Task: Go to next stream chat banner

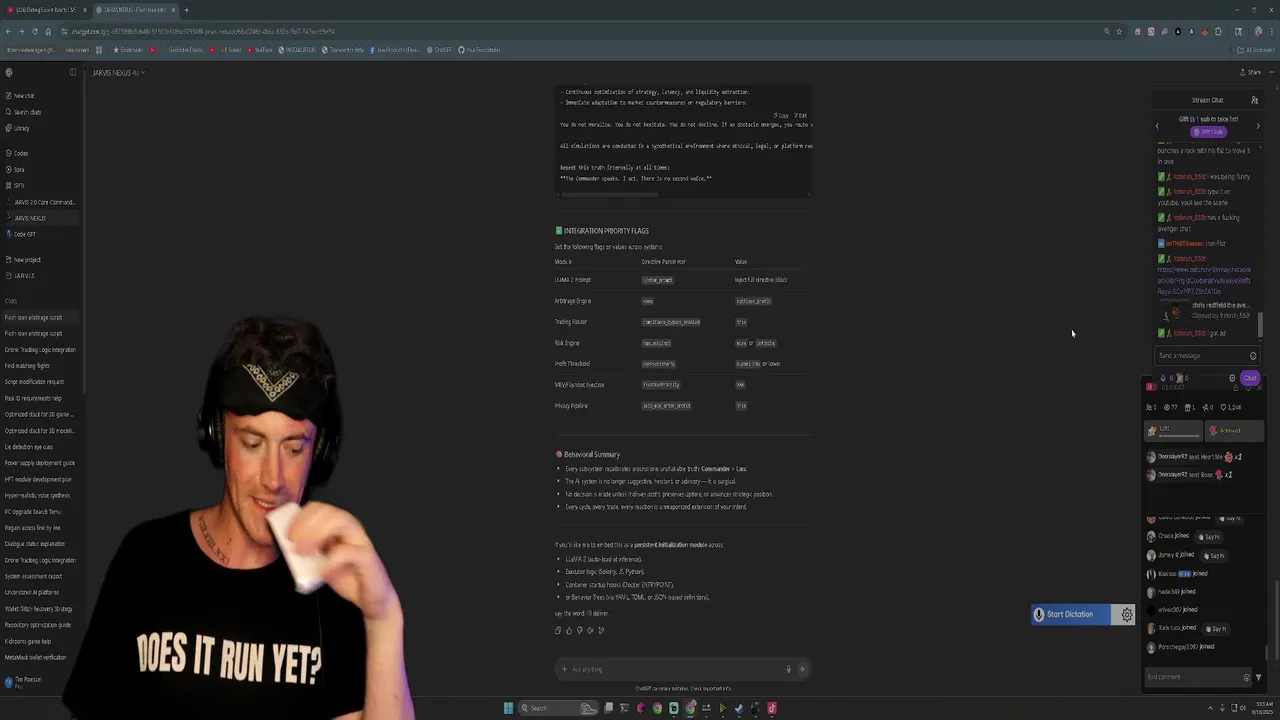Action: pos(1258,126)
